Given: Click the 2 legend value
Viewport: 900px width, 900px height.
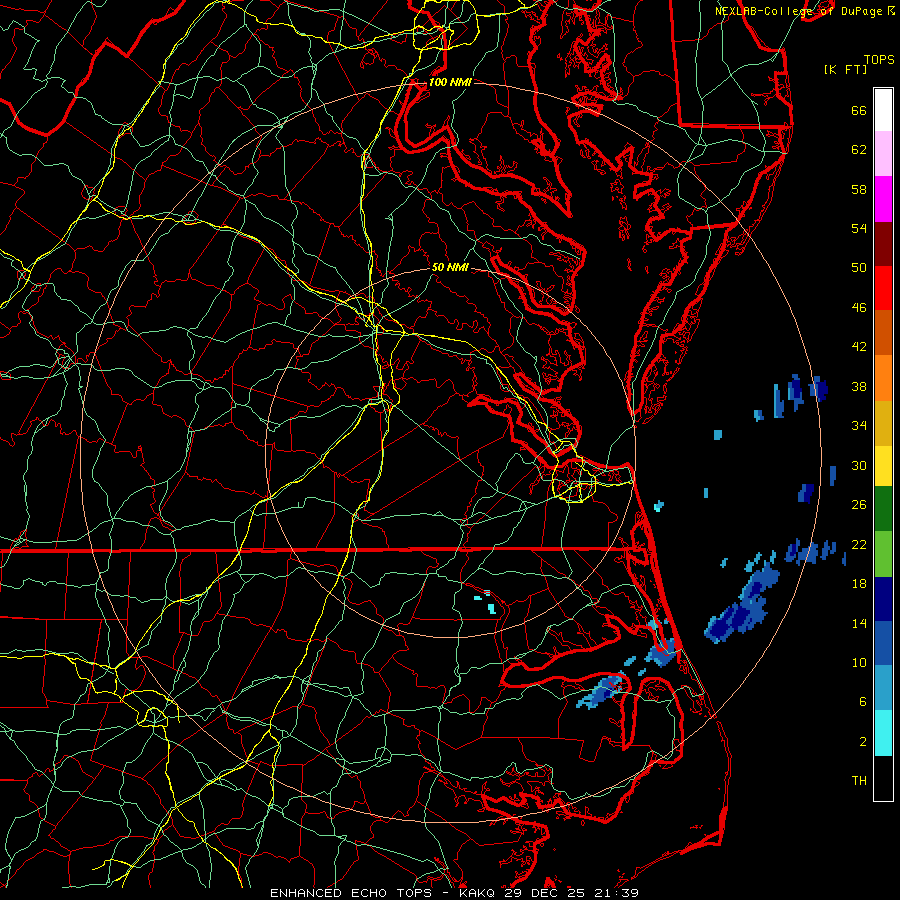Looking at the screenshot, I should pos(863,741).
